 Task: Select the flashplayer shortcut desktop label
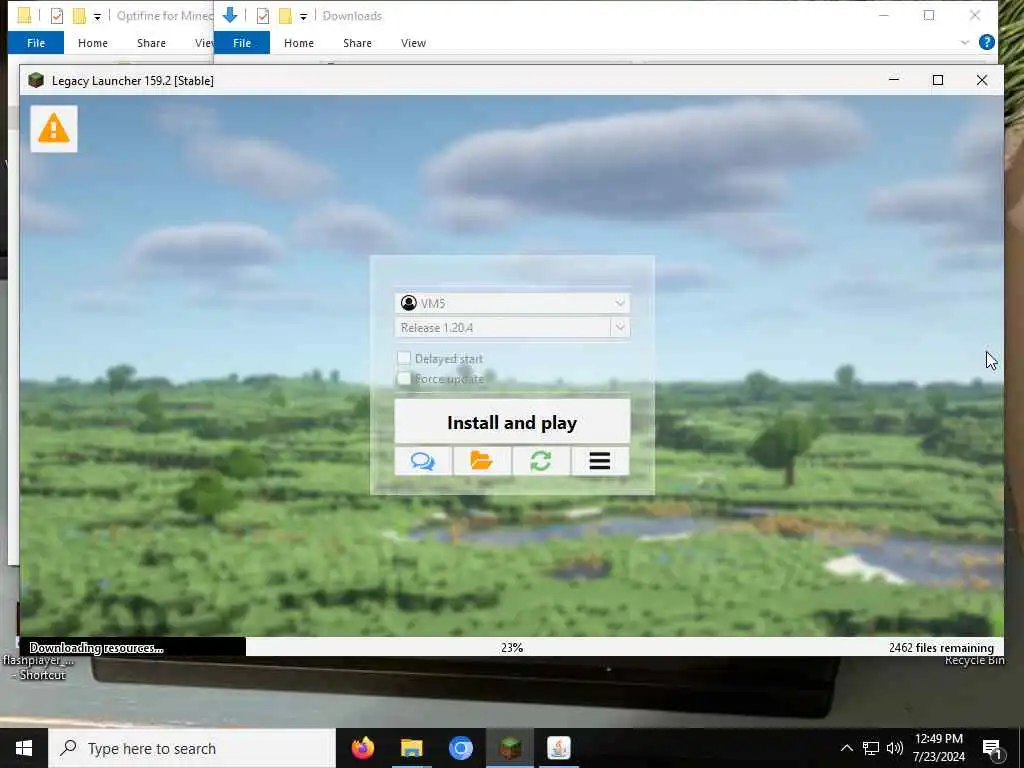tap(38, 667)
